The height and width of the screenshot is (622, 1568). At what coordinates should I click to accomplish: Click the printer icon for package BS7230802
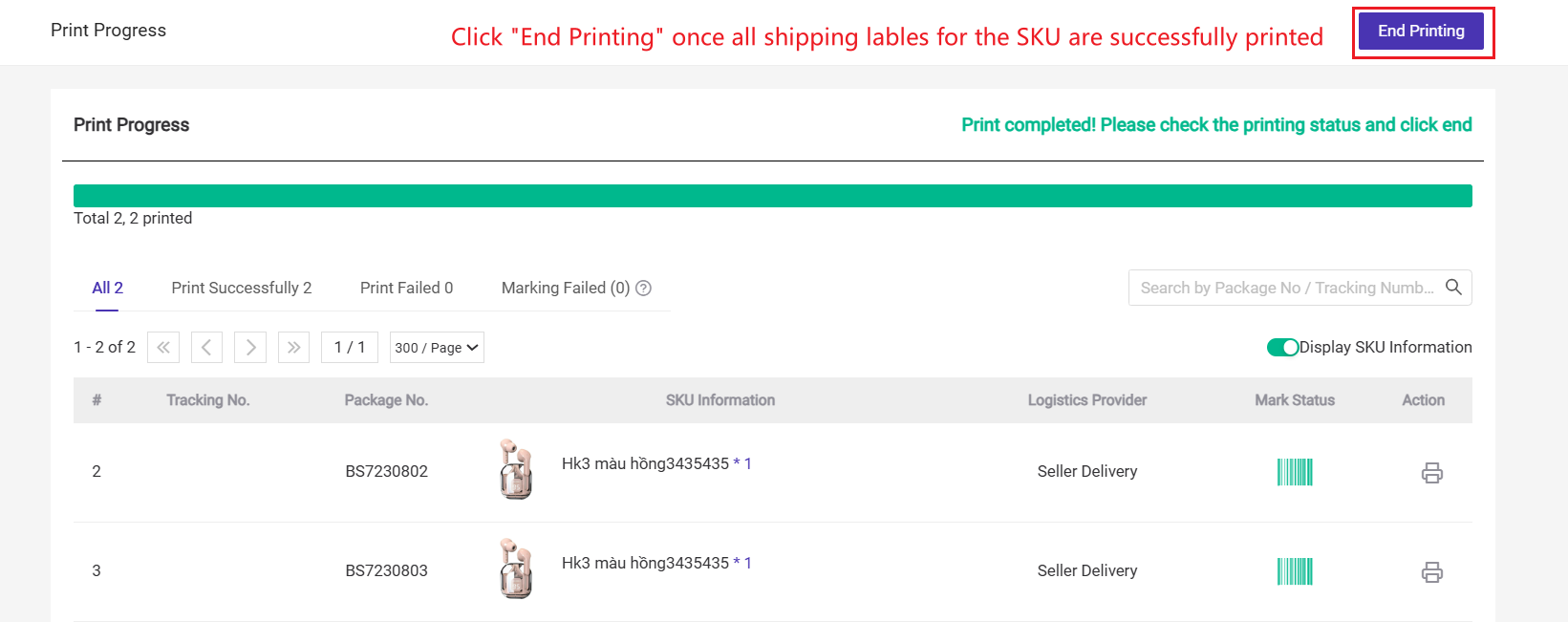coord(1431,472)
